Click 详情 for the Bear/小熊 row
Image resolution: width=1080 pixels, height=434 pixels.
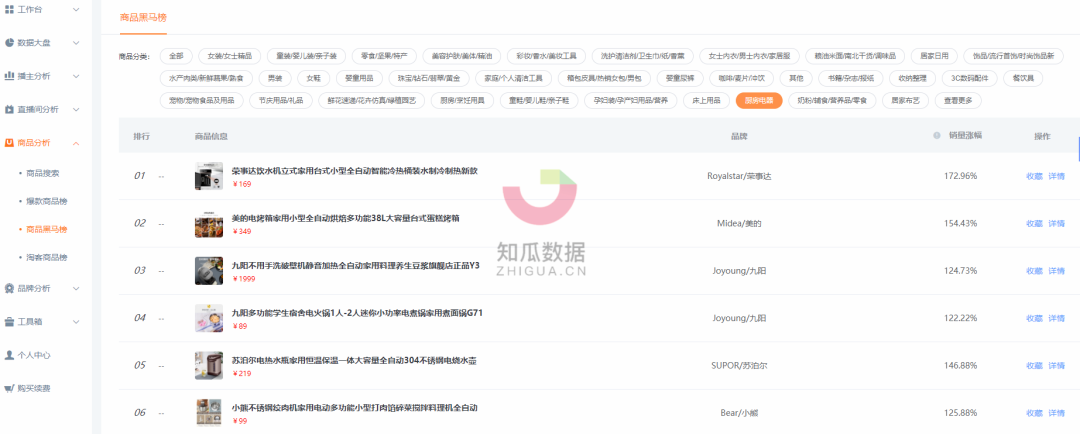click(1056, 413)
